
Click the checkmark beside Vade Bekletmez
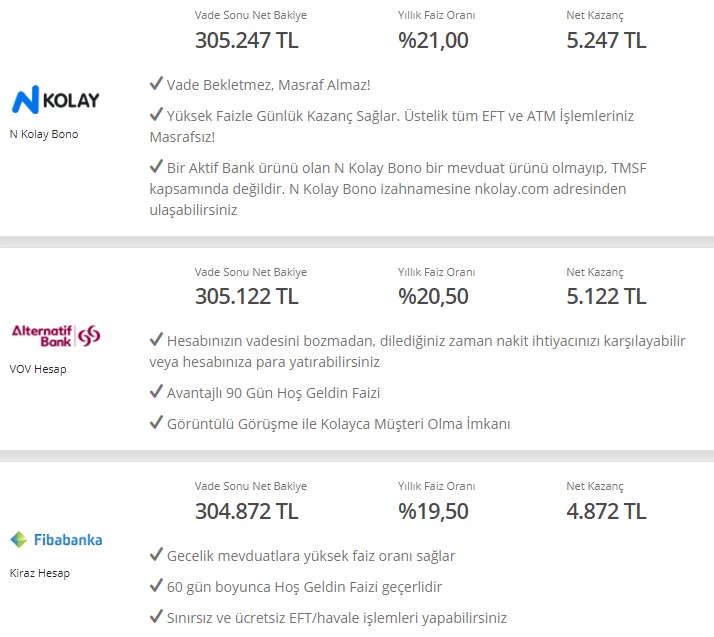pos(156,83)
